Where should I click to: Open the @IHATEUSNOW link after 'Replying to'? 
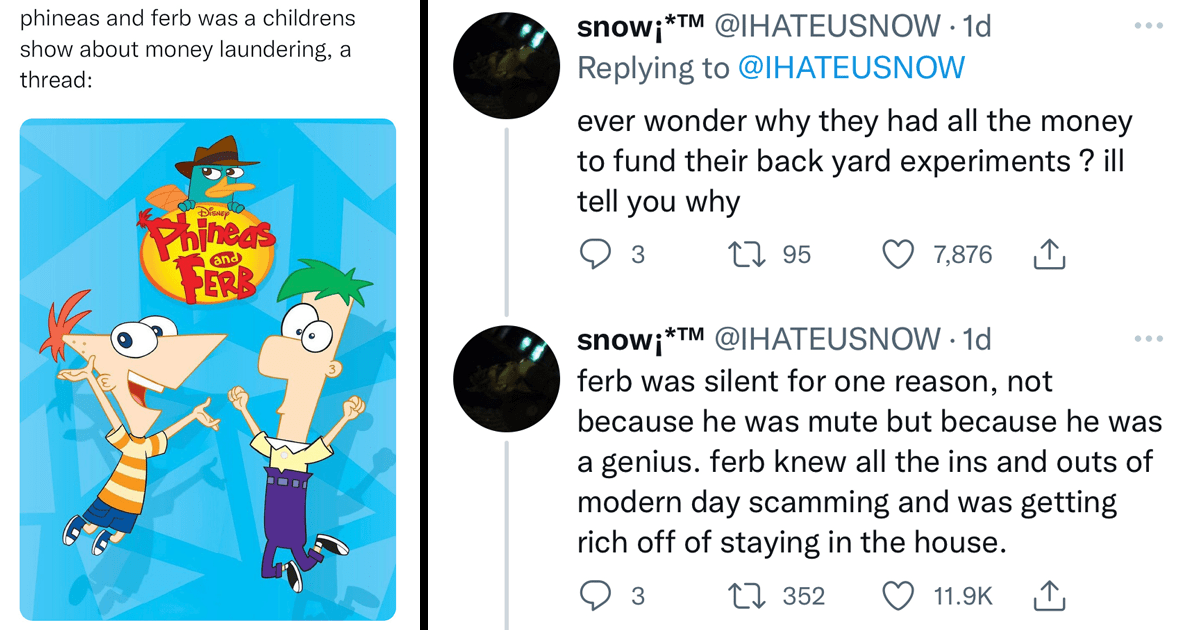[x=850, y=68]
